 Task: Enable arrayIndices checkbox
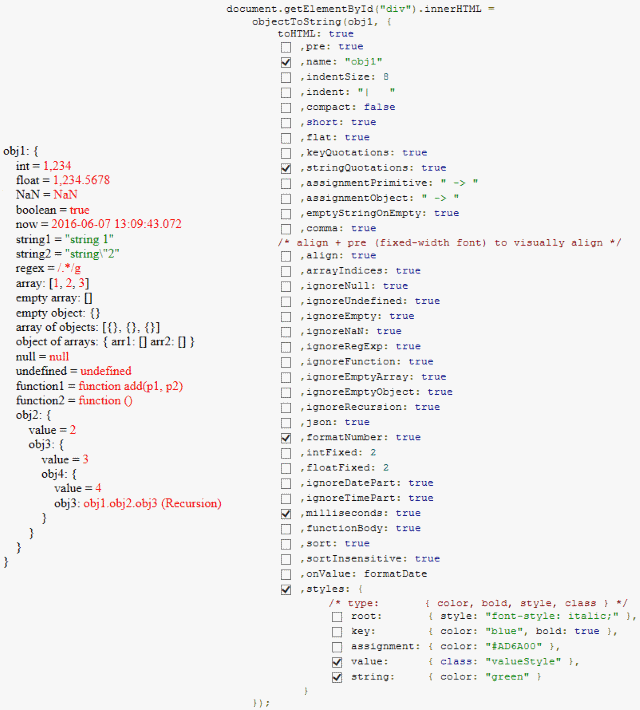pyautogui.click(x=286, y=271)
